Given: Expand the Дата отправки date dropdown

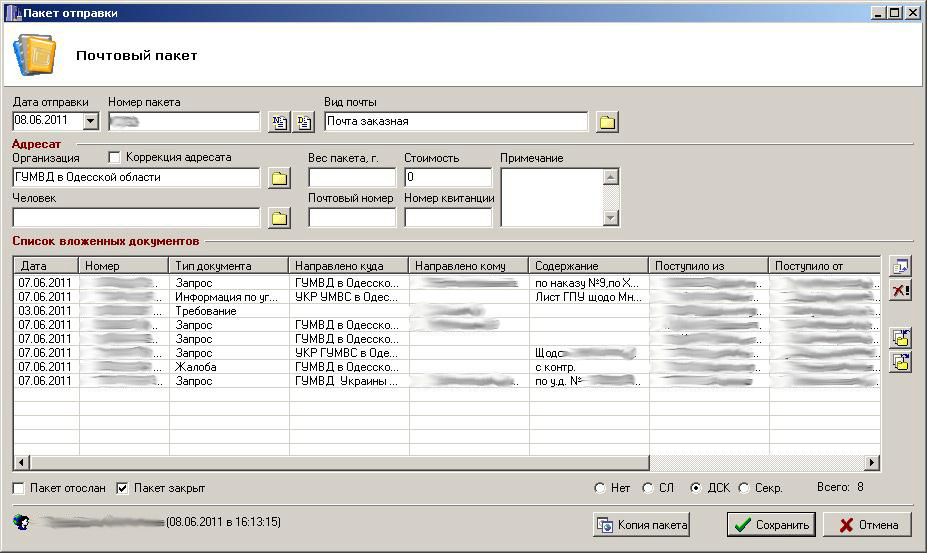Looking at the screenshot, I should [90, 121].
